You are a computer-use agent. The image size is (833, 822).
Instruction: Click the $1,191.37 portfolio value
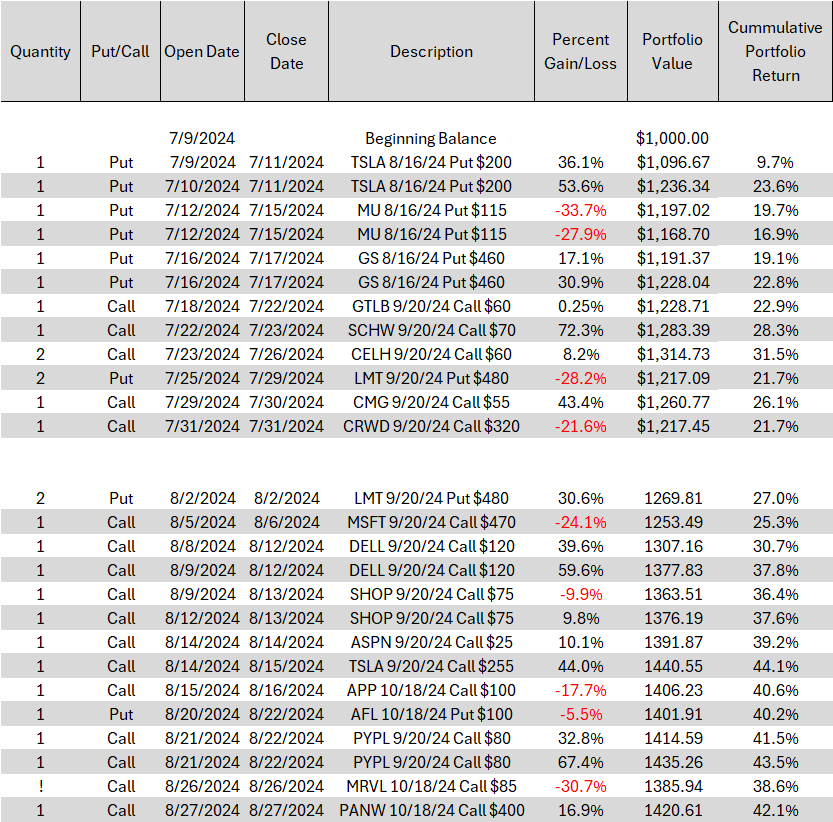(x=673, y=258)
